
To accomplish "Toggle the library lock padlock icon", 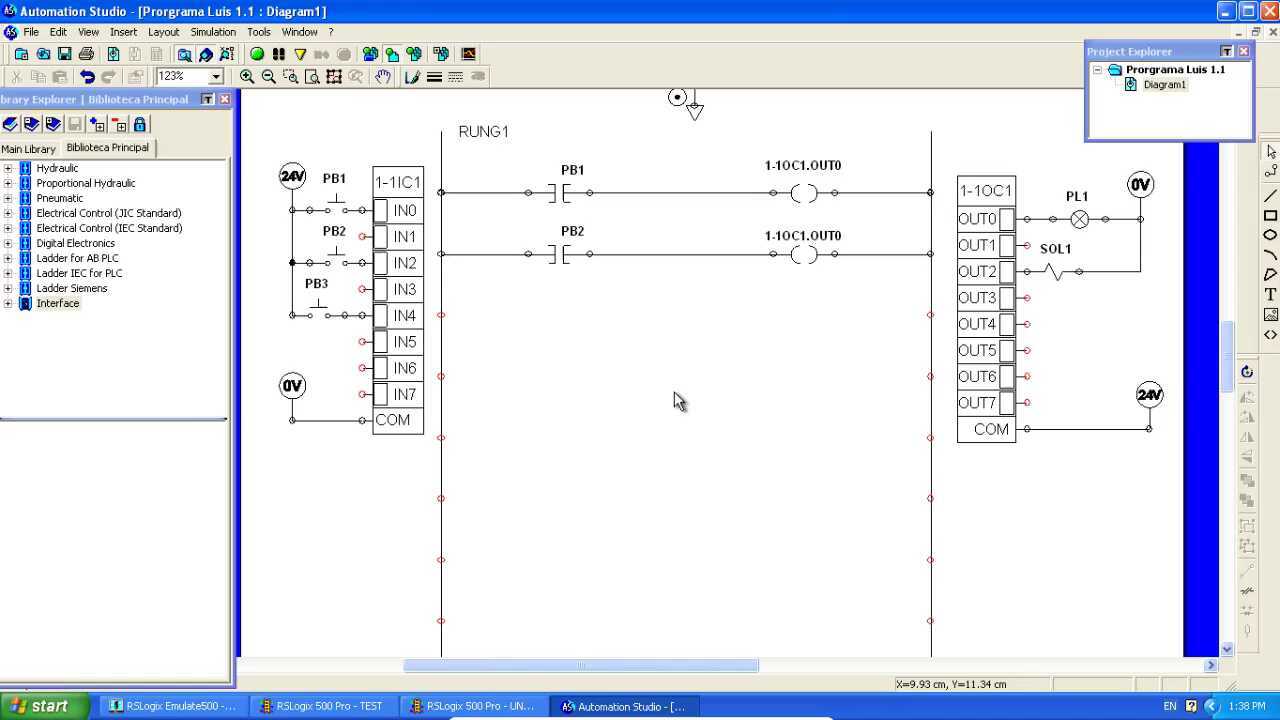I will 140,124.
